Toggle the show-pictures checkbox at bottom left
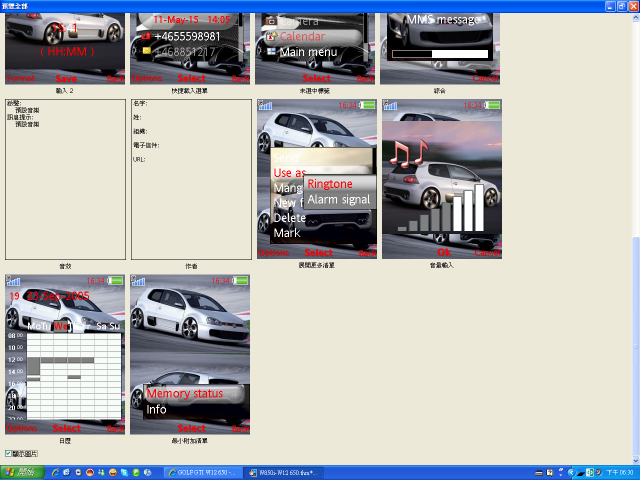The height and width of the screenshot is (480, 640). [8, 453]
